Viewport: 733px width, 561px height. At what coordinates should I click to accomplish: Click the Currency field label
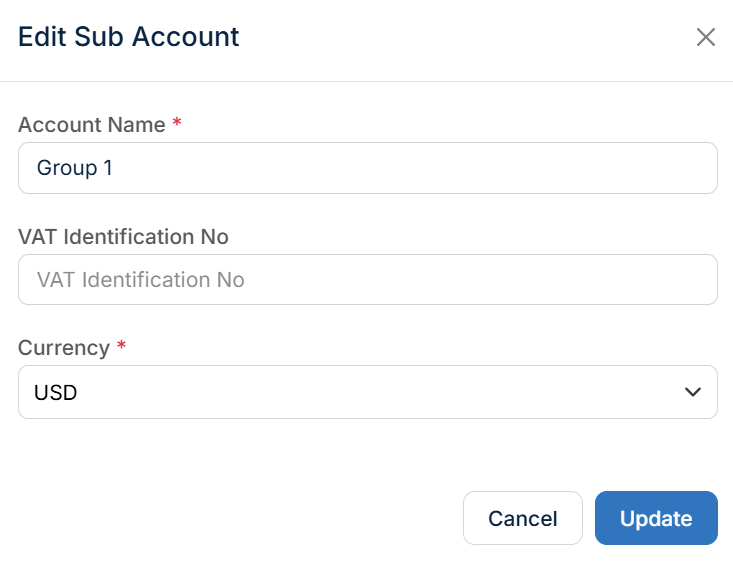coord(64,348)
